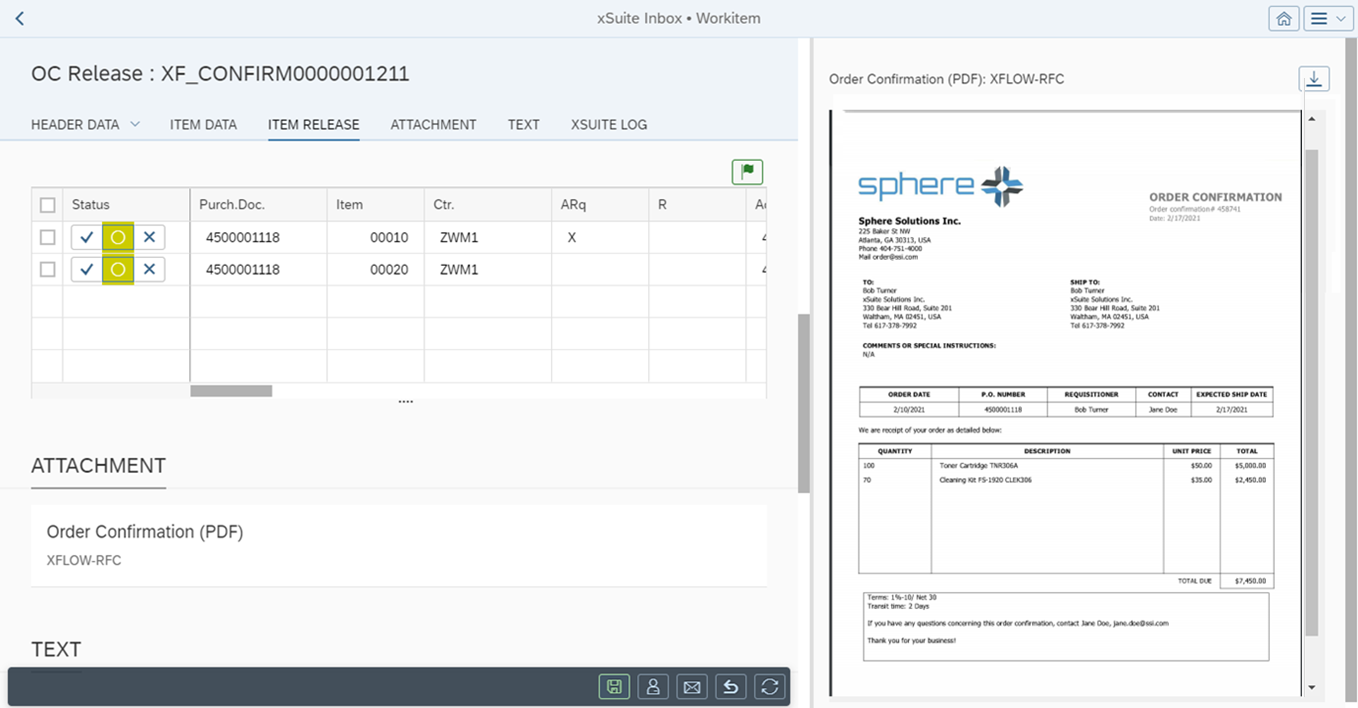Click the undo arrow icon in the toolbar
Screen dimensions: 1358x708
click(730, 686)
